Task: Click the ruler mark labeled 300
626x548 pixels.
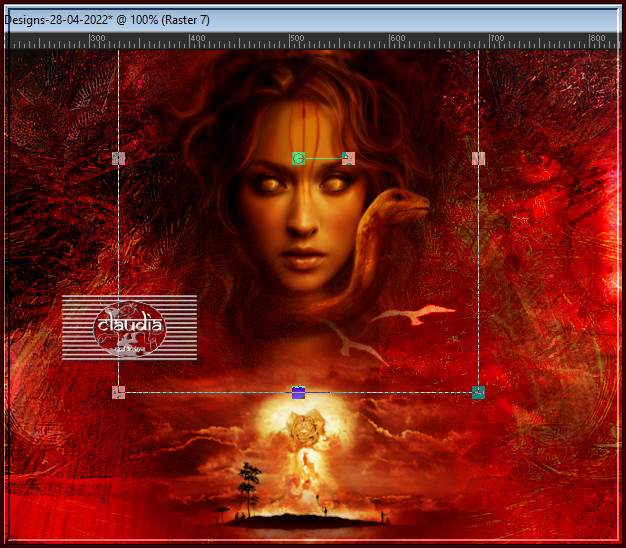Action: 97,39
